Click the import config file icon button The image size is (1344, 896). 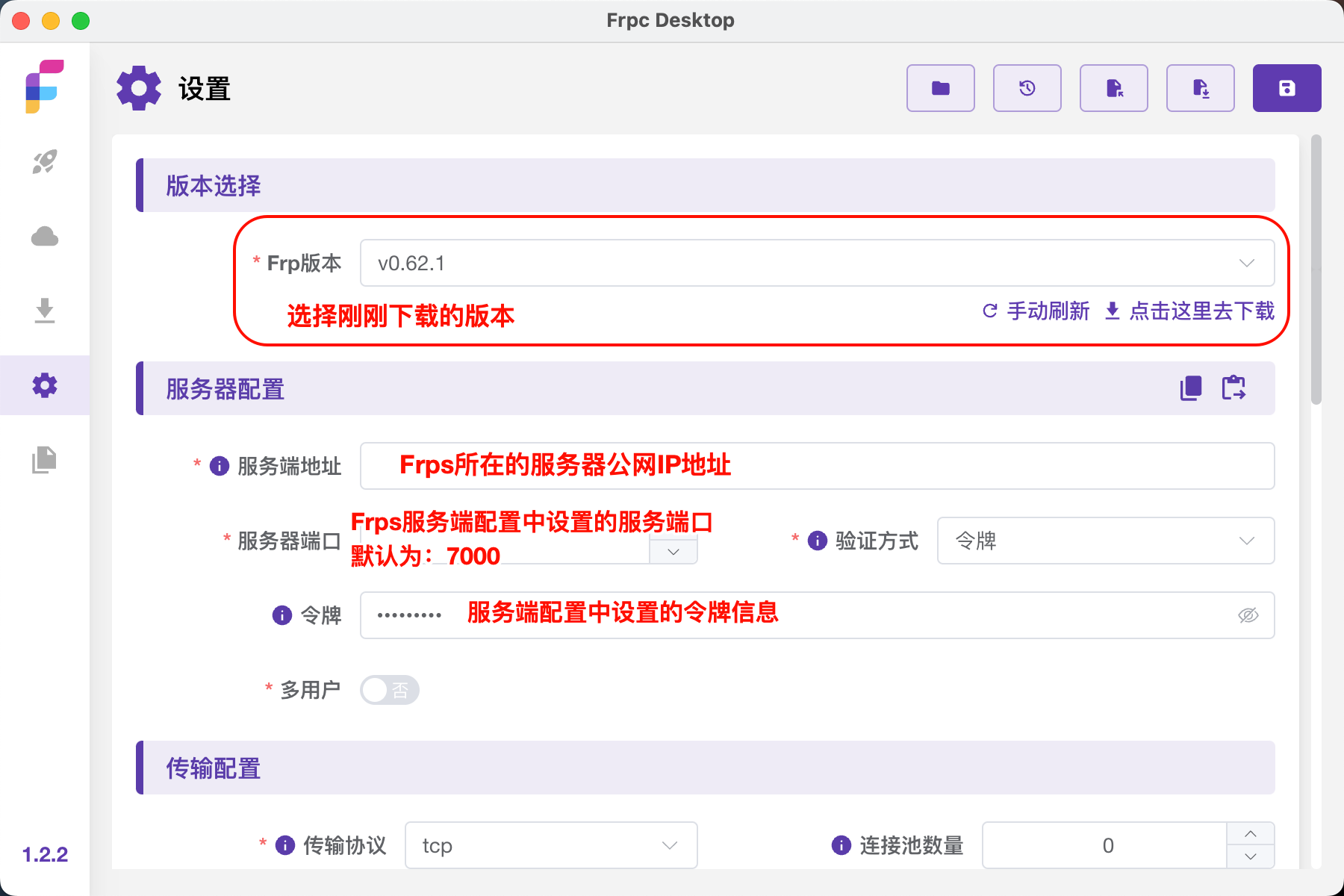[1113, 88]
